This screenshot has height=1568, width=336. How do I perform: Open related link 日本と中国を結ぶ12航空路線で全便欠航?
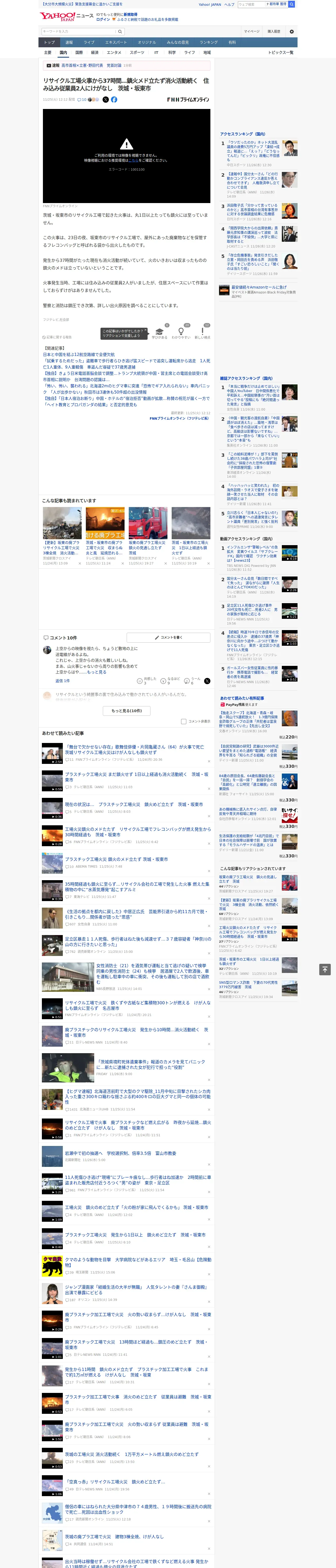[79, 354]
